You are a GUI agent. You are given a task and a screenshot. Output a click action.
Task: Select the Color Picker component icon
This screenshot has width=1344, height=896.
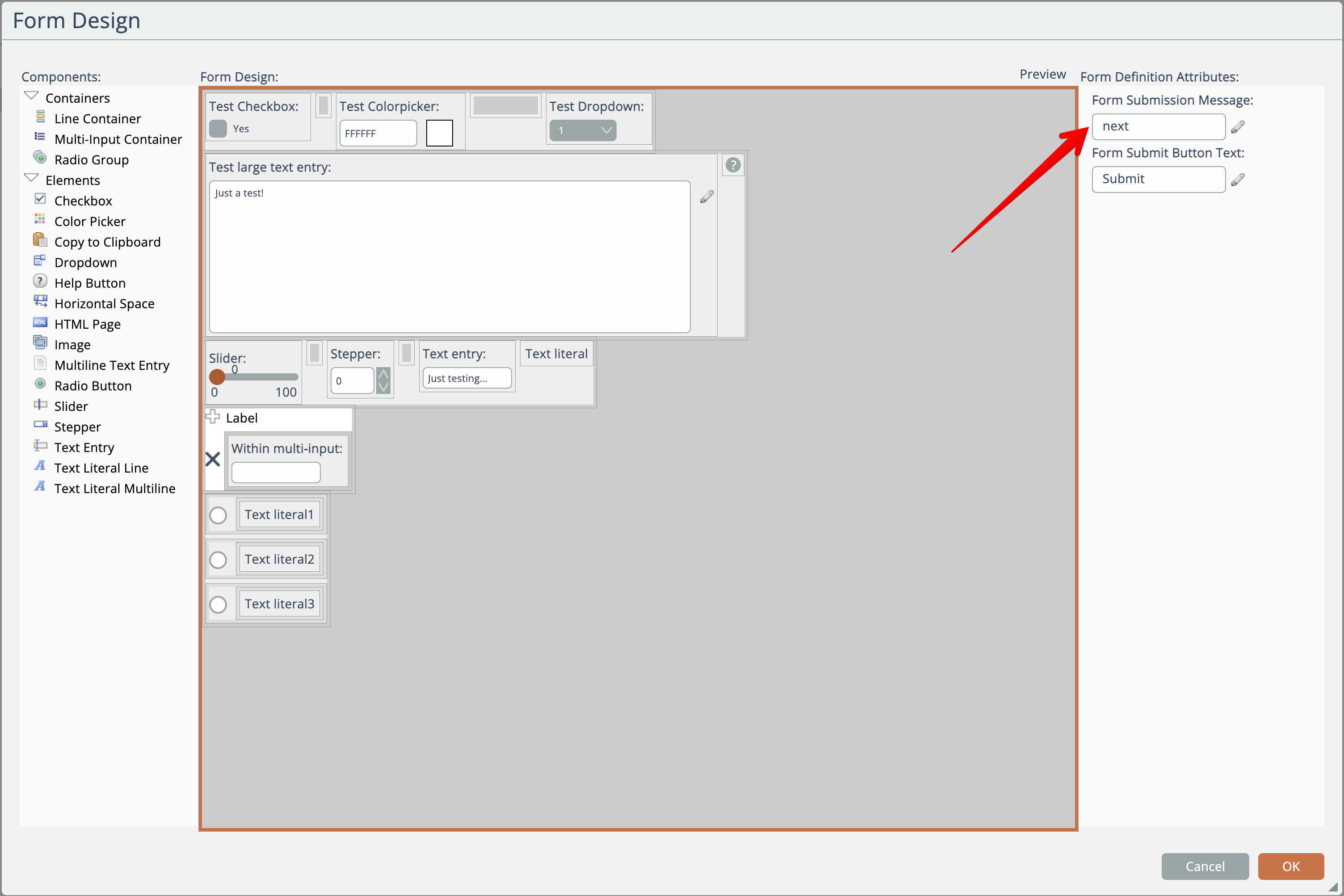pos(40,219)
